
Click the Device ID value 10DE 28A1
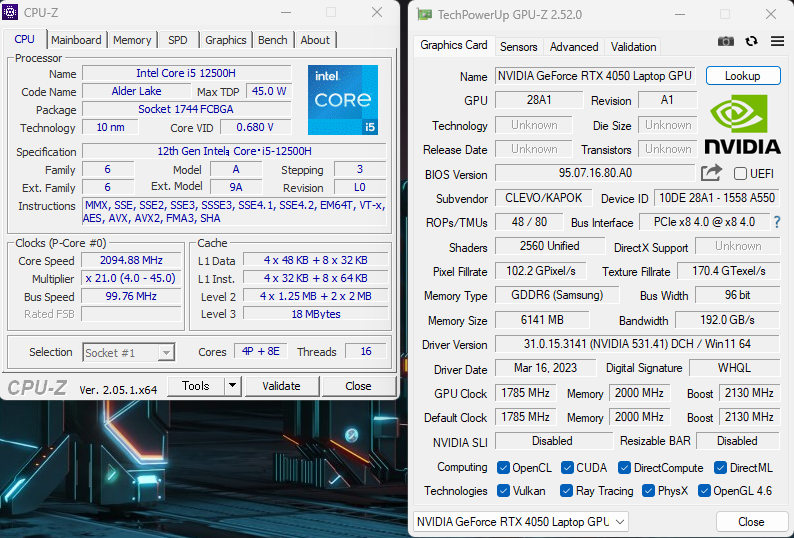[x=717, y=198]
